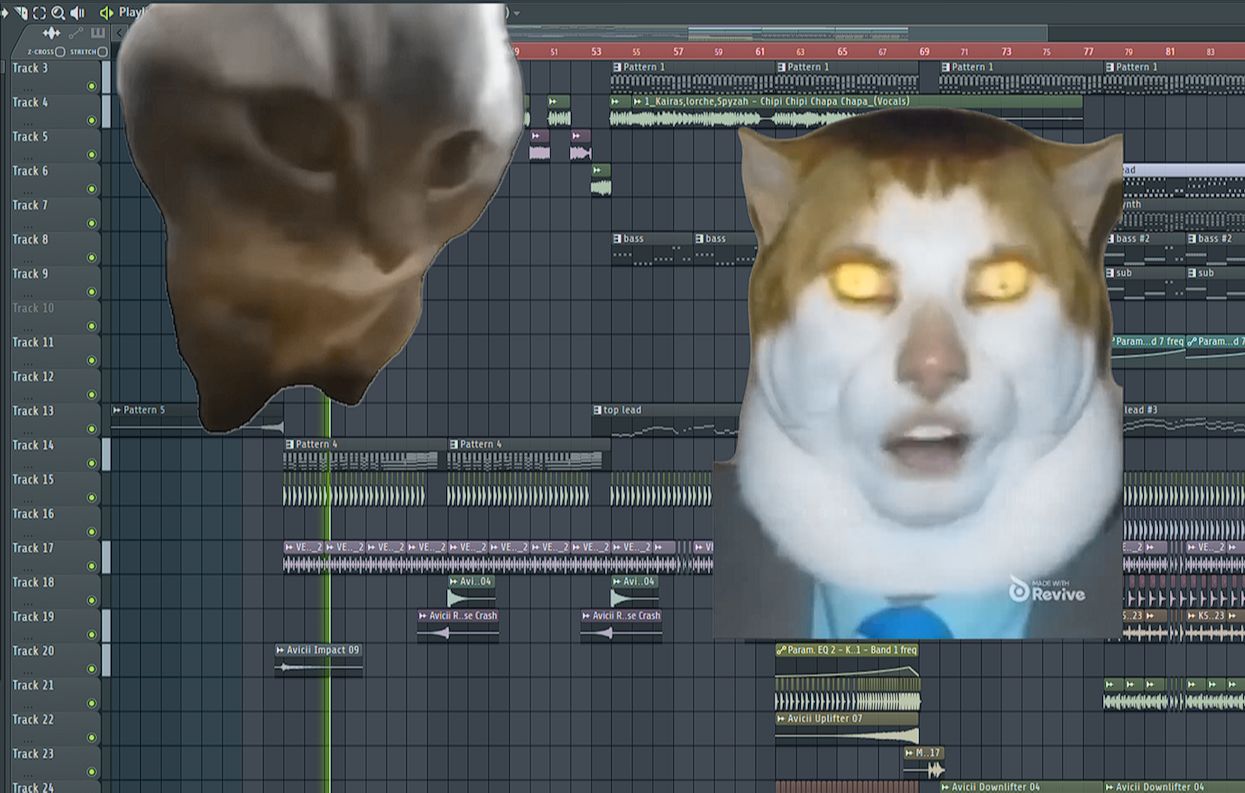Open clip menu icon of Avicii Uplifter 07
The height and width of the screenshot is (793, 1245).
(x=781, y=719)
